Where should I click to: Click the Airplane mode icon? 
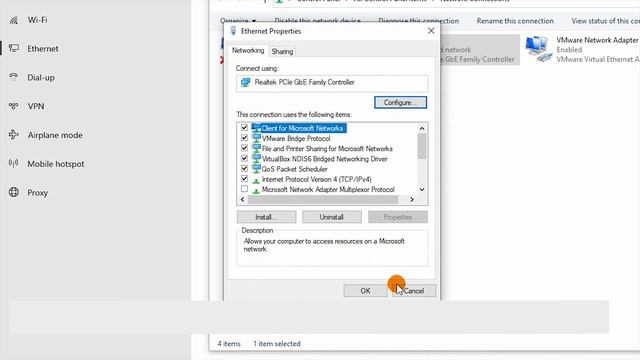13,135
